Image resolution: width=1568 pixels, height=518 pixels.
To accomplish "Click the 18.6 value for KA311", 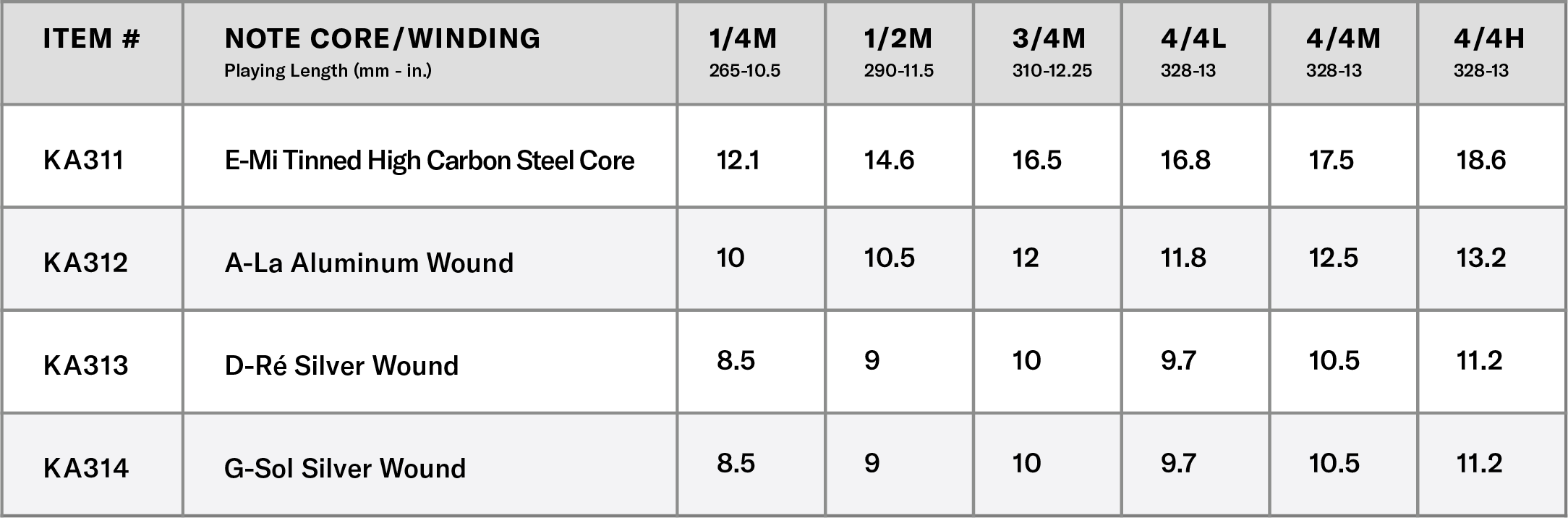I will [x=1480, y=160].
